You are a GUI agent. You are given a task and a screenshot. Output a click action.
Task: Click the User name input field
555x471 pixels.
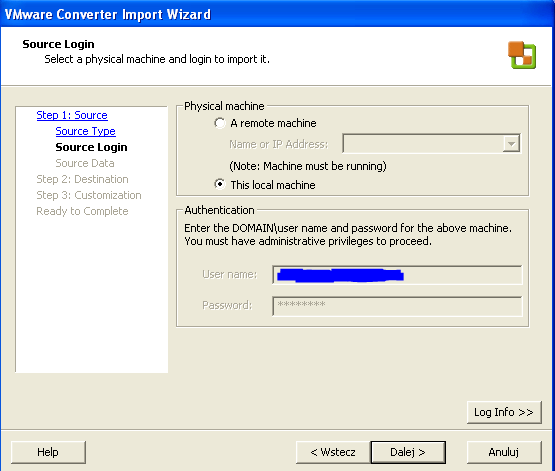pyautogui.click(x=397, y=275)
